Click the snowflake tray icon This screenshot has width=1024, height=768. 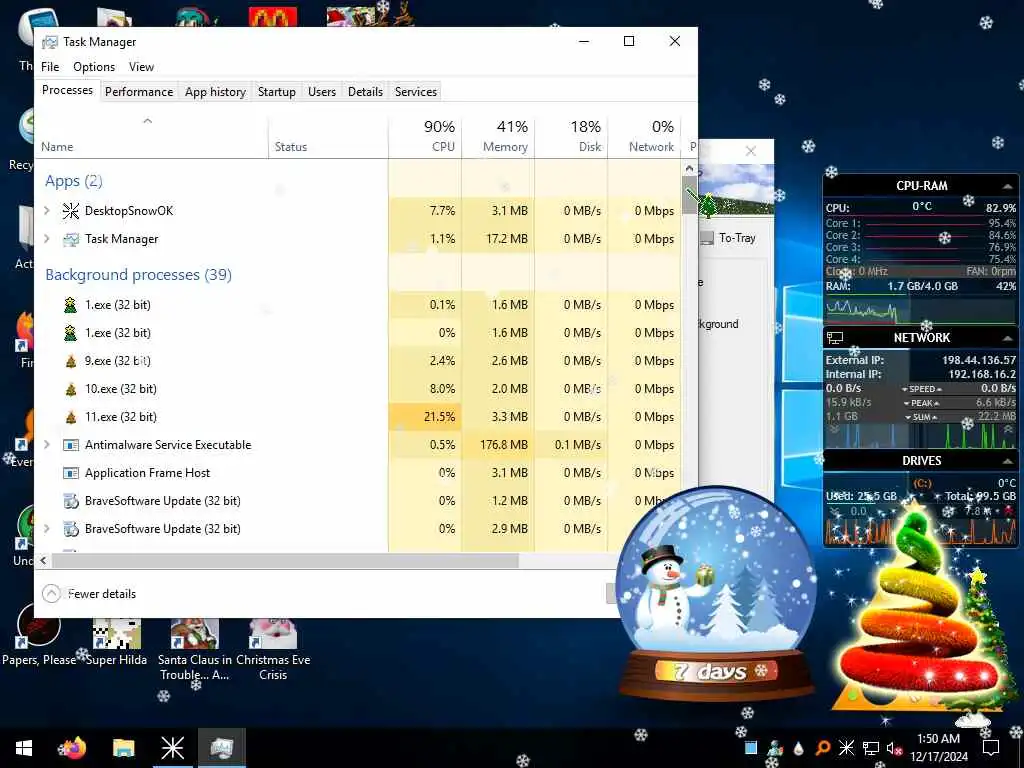846,748
